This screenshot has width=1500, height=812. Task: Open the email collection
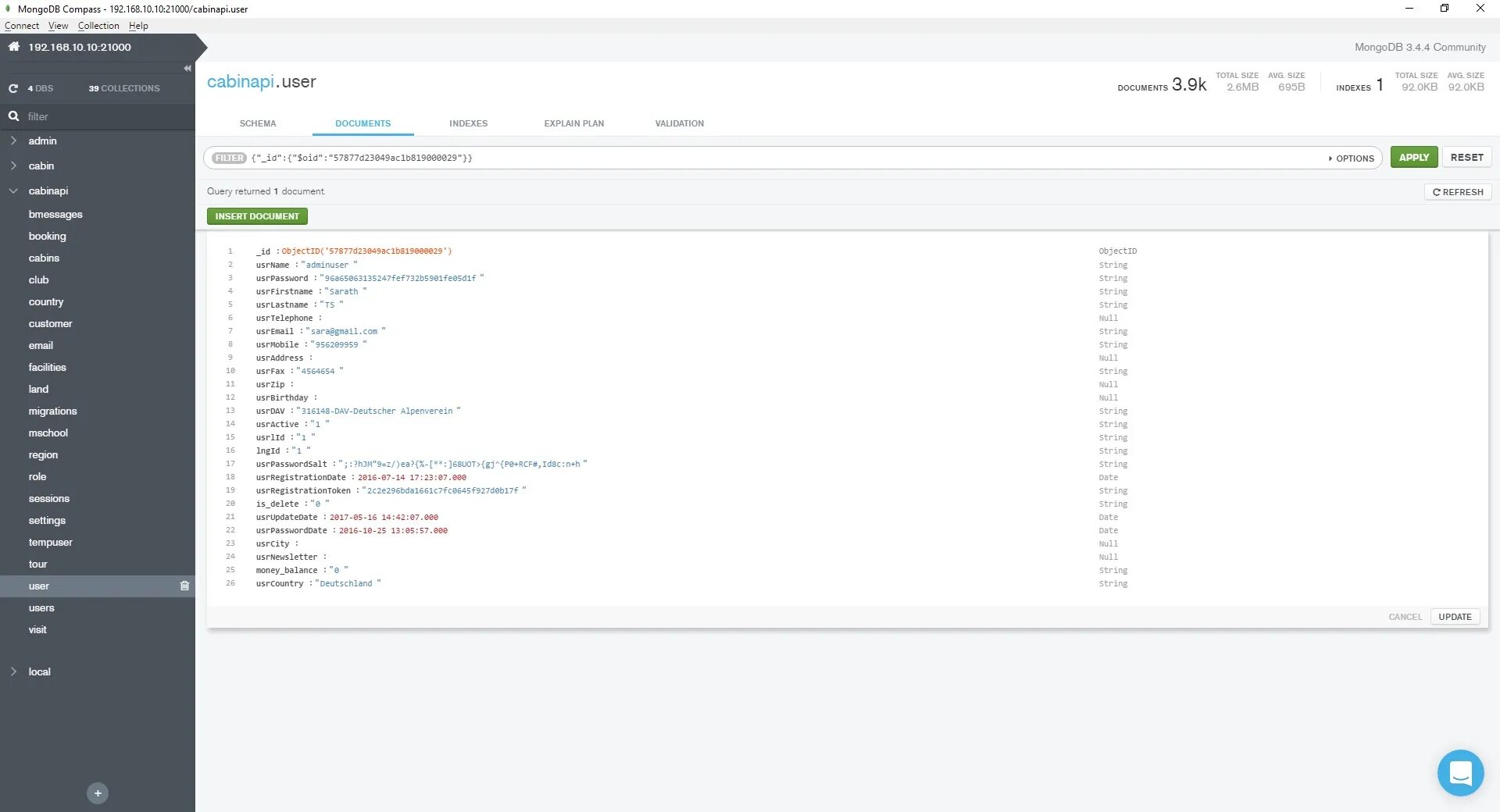(41, 345)
